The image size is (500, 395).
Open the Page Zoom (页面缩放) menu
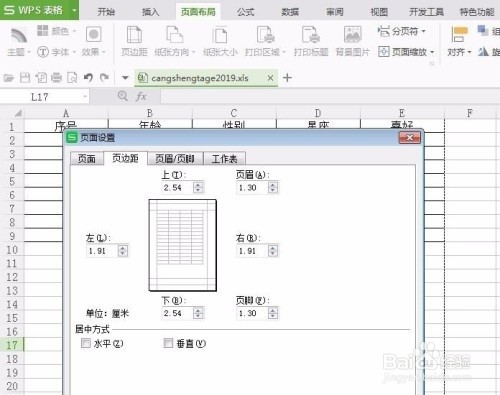coord(407,52)
